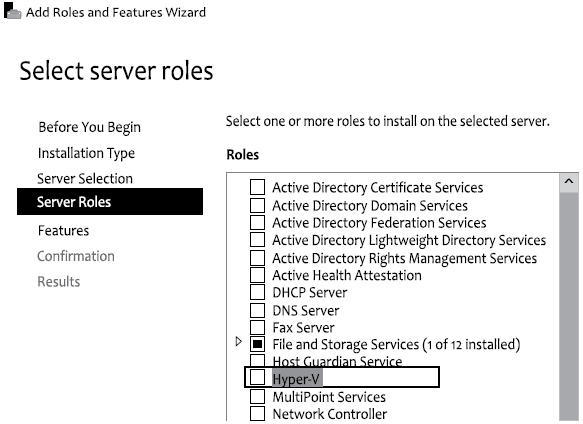
Task: Click the Confirmation step
Action: (x=76, y=256)
